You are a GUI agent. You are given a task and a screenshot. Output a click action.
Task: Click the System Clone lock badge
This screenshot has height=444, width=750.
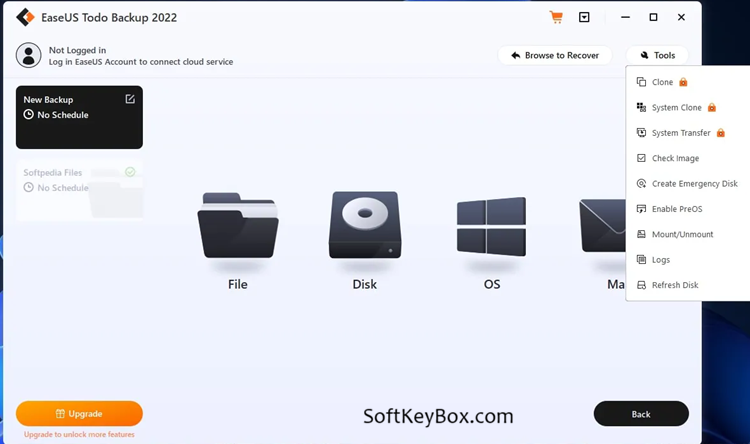pyautogui.click(x=712, y=108)
